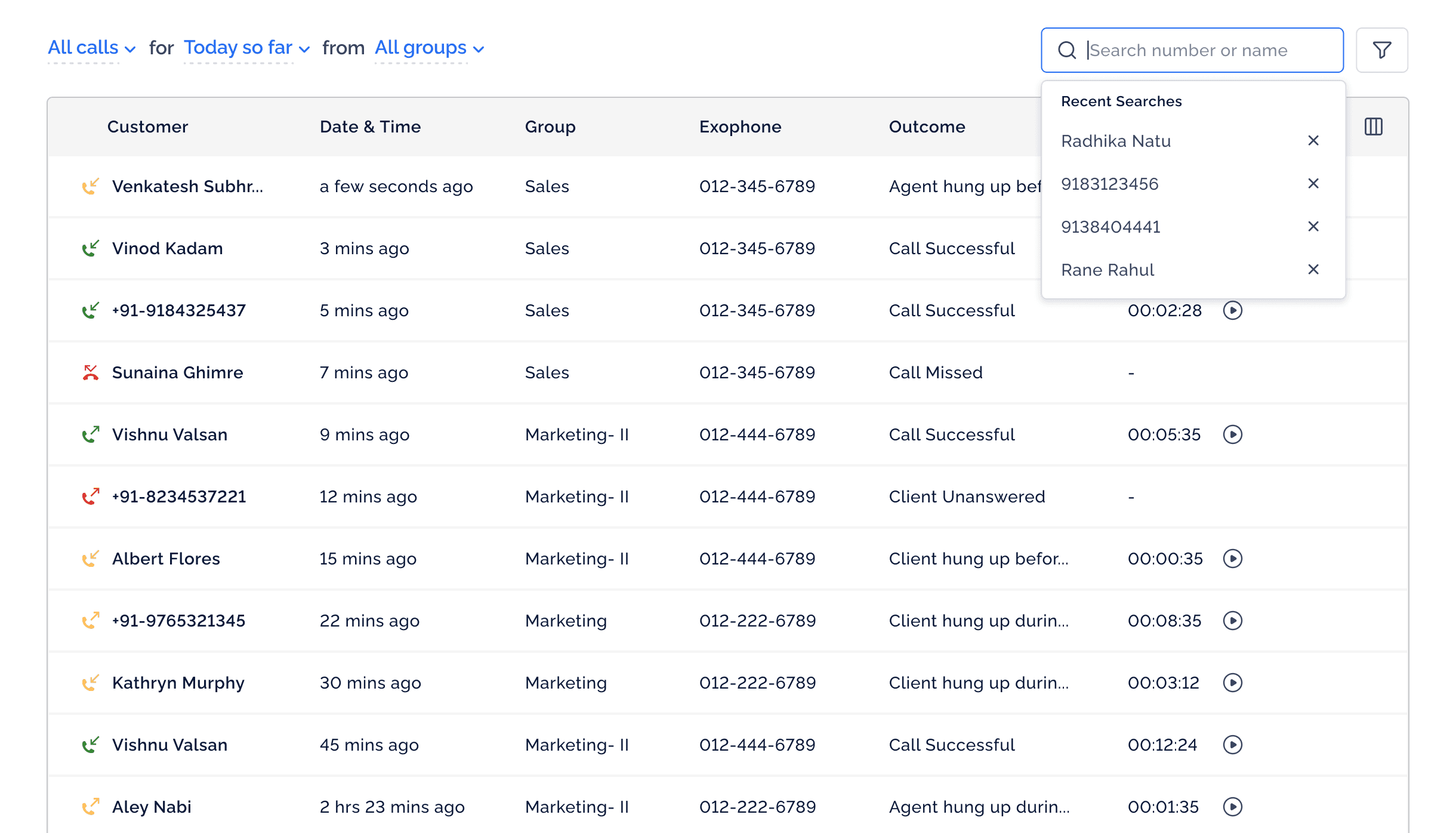Open the column chooser icon
This screenshot has height=833, width=1456.
pyautogui.click(x=1373, y=127)
